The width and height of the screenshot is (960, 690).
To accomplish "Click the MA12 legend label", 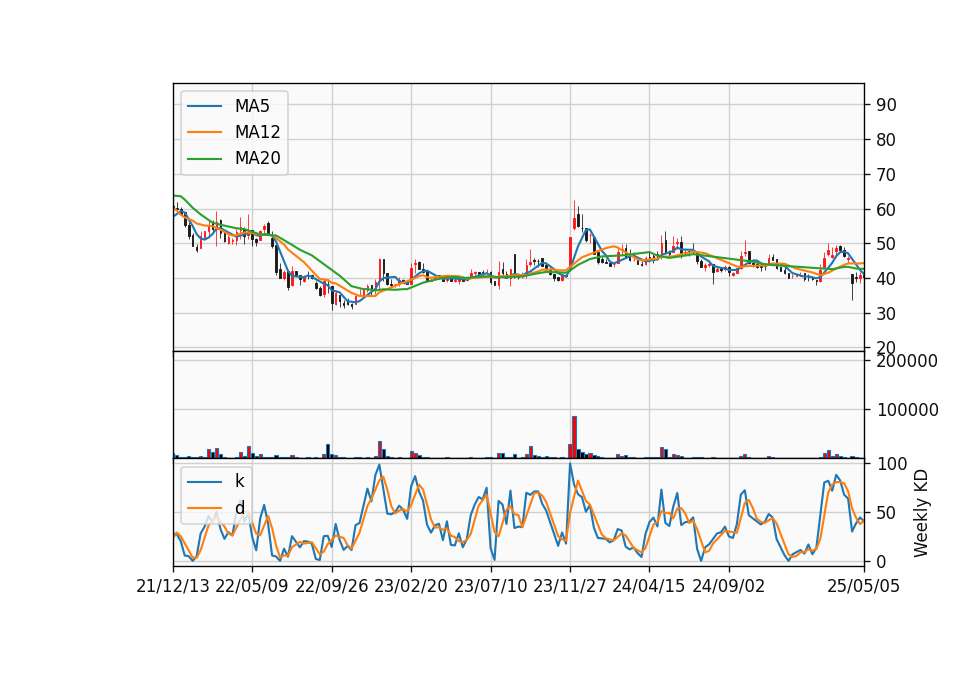I will coord(257,132).
